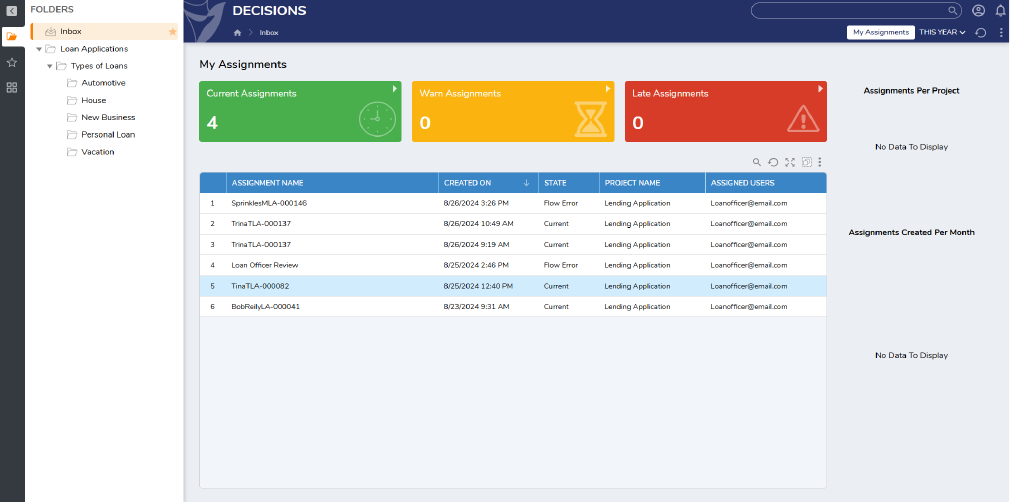The image size is (1010, 502).
Task: Click the home breadcrumb icon
Action: 237,33
